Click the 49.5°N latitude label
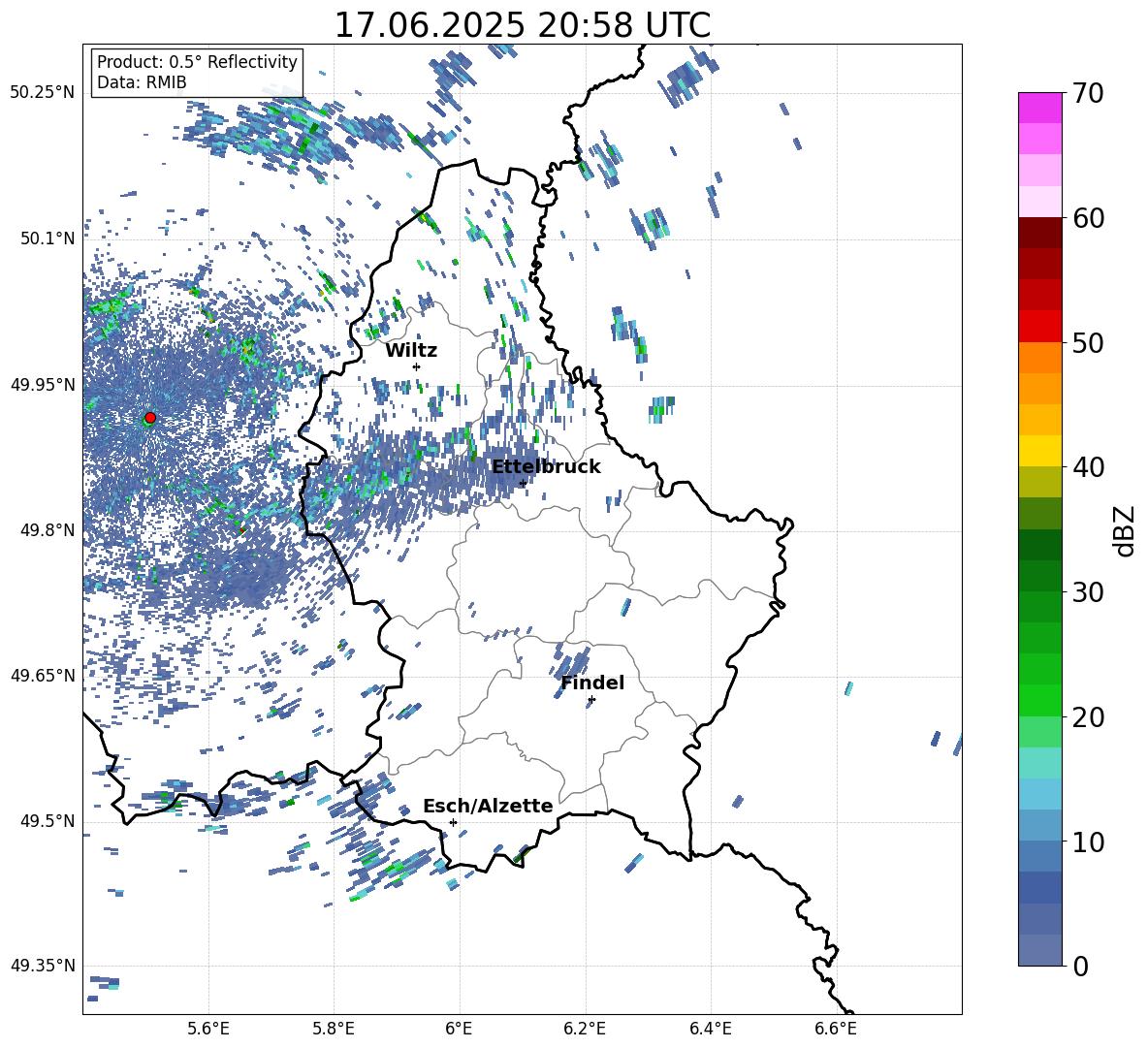 click(x=47, y=820)
